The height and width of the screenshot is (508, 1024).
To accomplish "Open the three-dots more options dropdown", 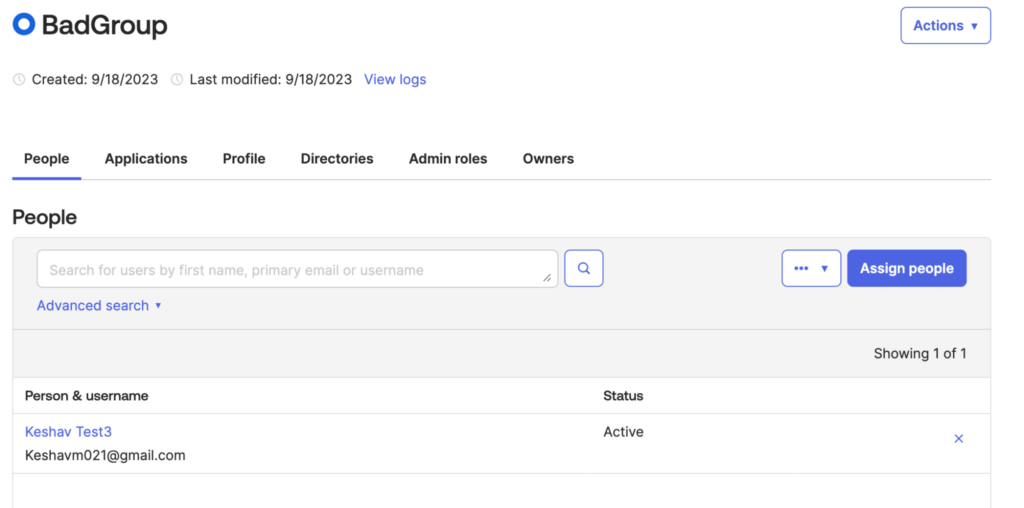I will 811,268.
